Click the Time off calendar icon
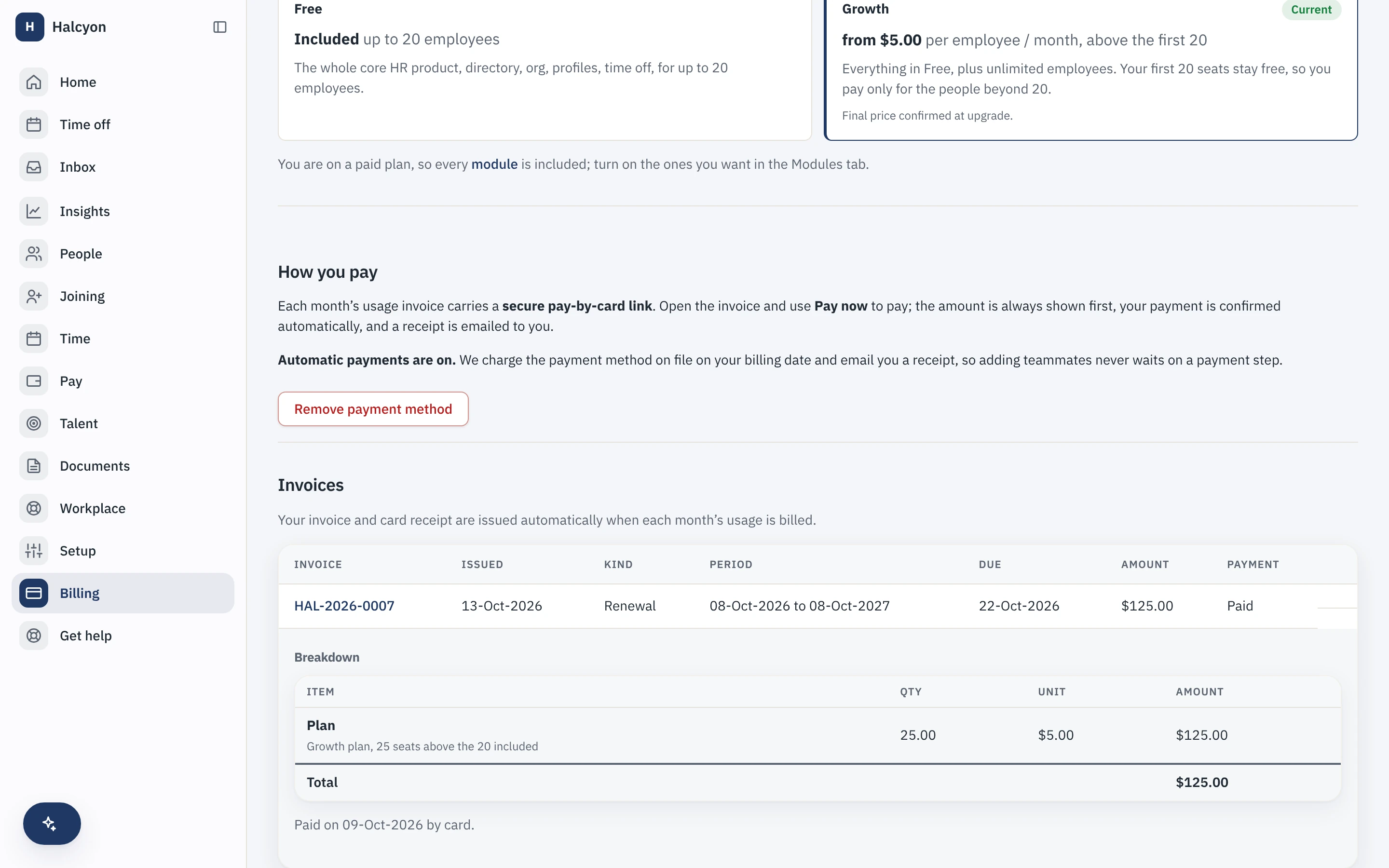Image resolution: width=1389 pixels, height=868 pixels. (x=34, y=124)
